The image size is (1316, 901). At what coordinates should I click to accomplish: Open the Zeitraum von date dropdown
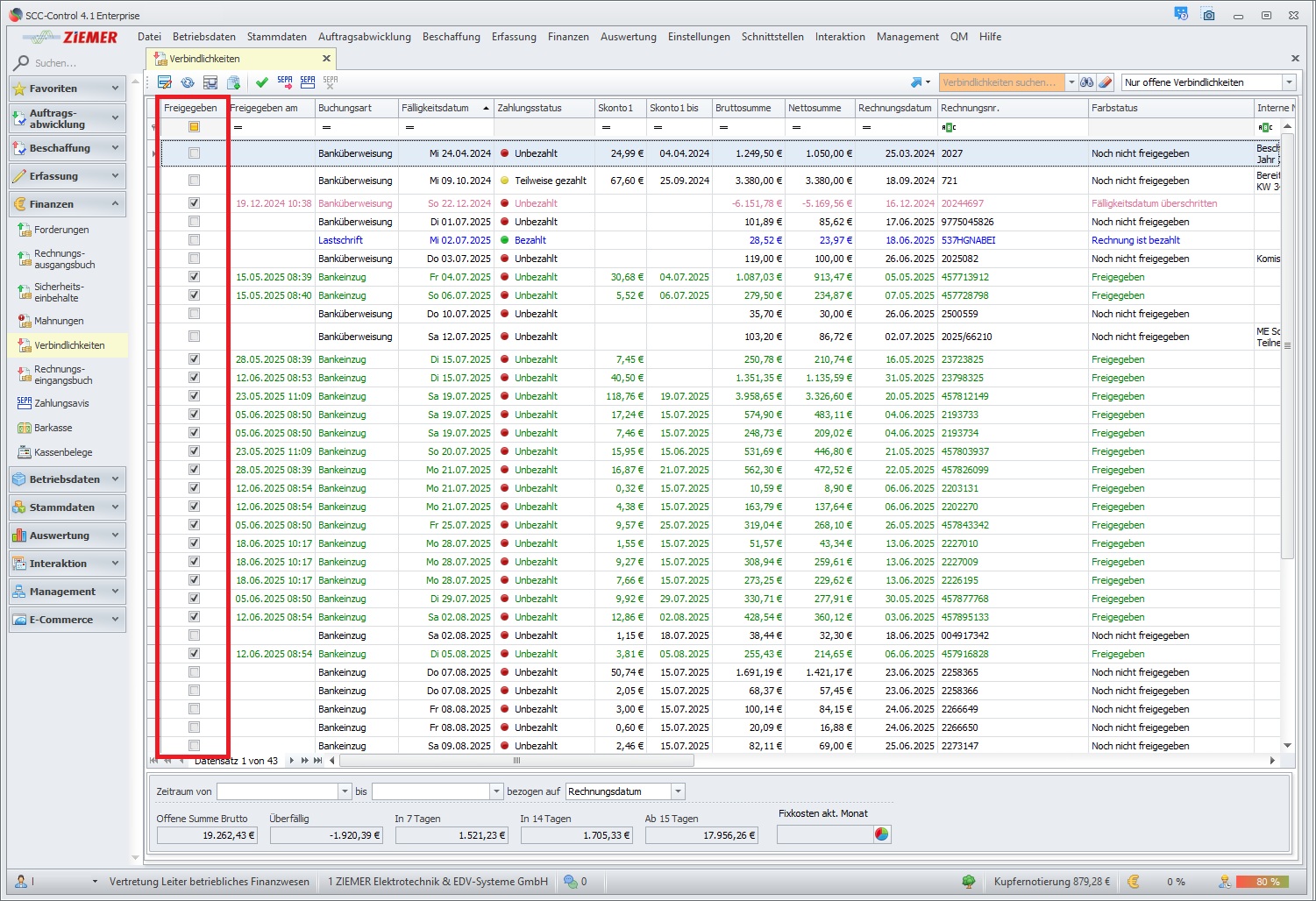tap(345, 791)
